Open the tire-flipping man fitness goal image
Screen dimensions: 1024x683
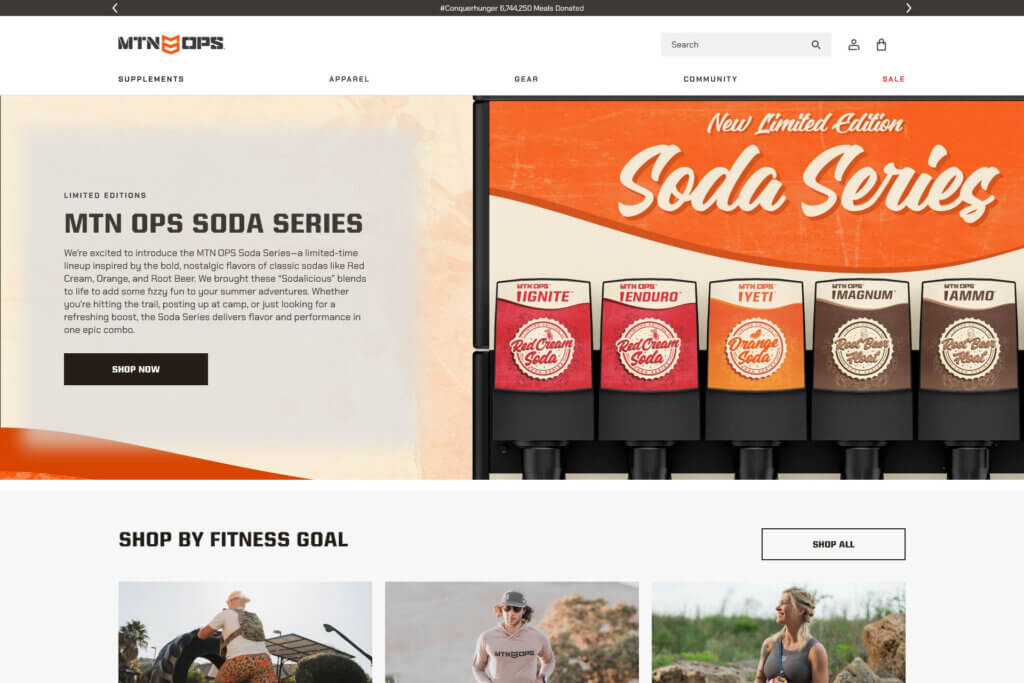pos(245,632)
